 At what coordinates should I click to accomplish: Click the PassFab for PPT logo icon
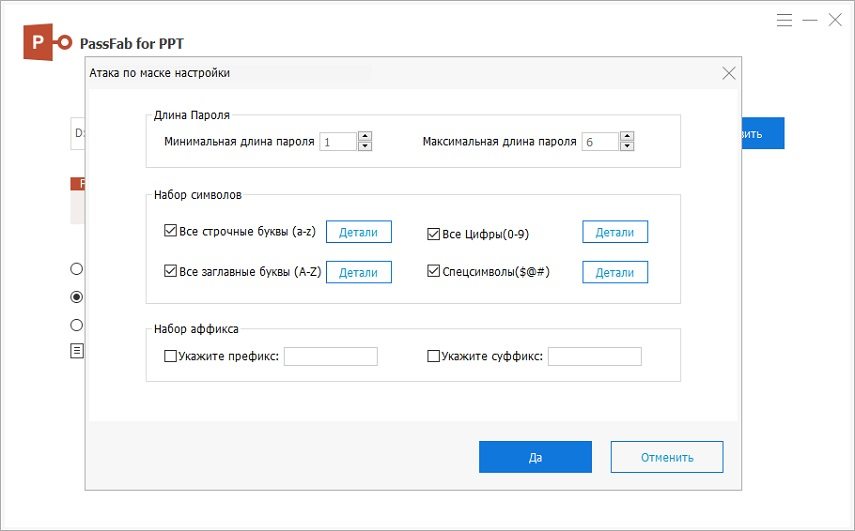pyautogui.click(x=47, y=42)
